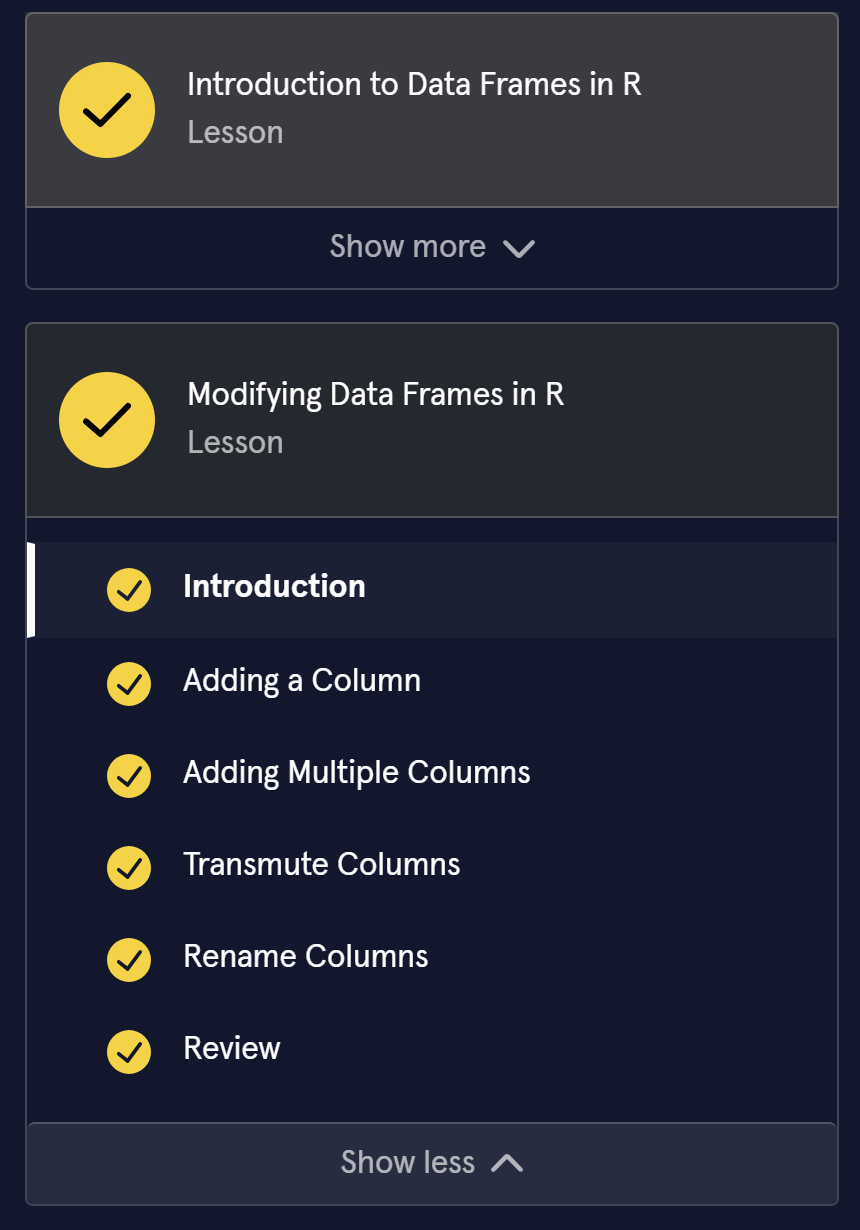Viewport: 860px width, 1230px height.
Task: Click checkmark icon beside Adding Multiple Columns
Action: coord(129,776)
